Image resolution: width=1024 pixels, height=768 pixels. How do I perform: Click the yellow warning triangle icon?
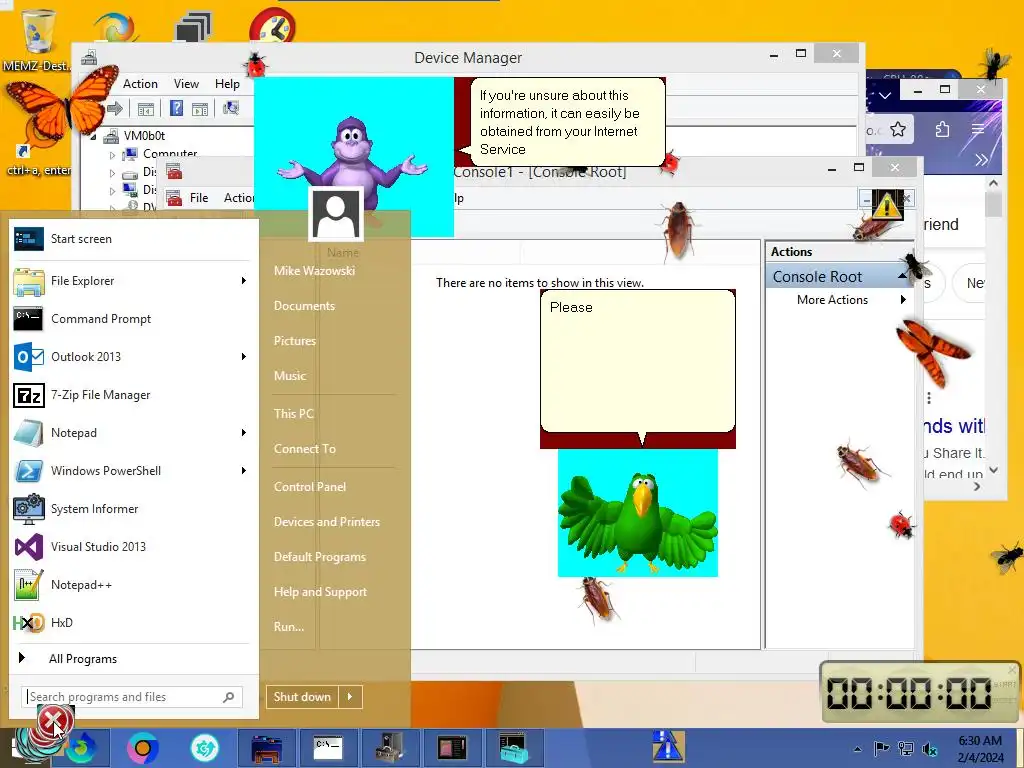[x=886, y=206]
